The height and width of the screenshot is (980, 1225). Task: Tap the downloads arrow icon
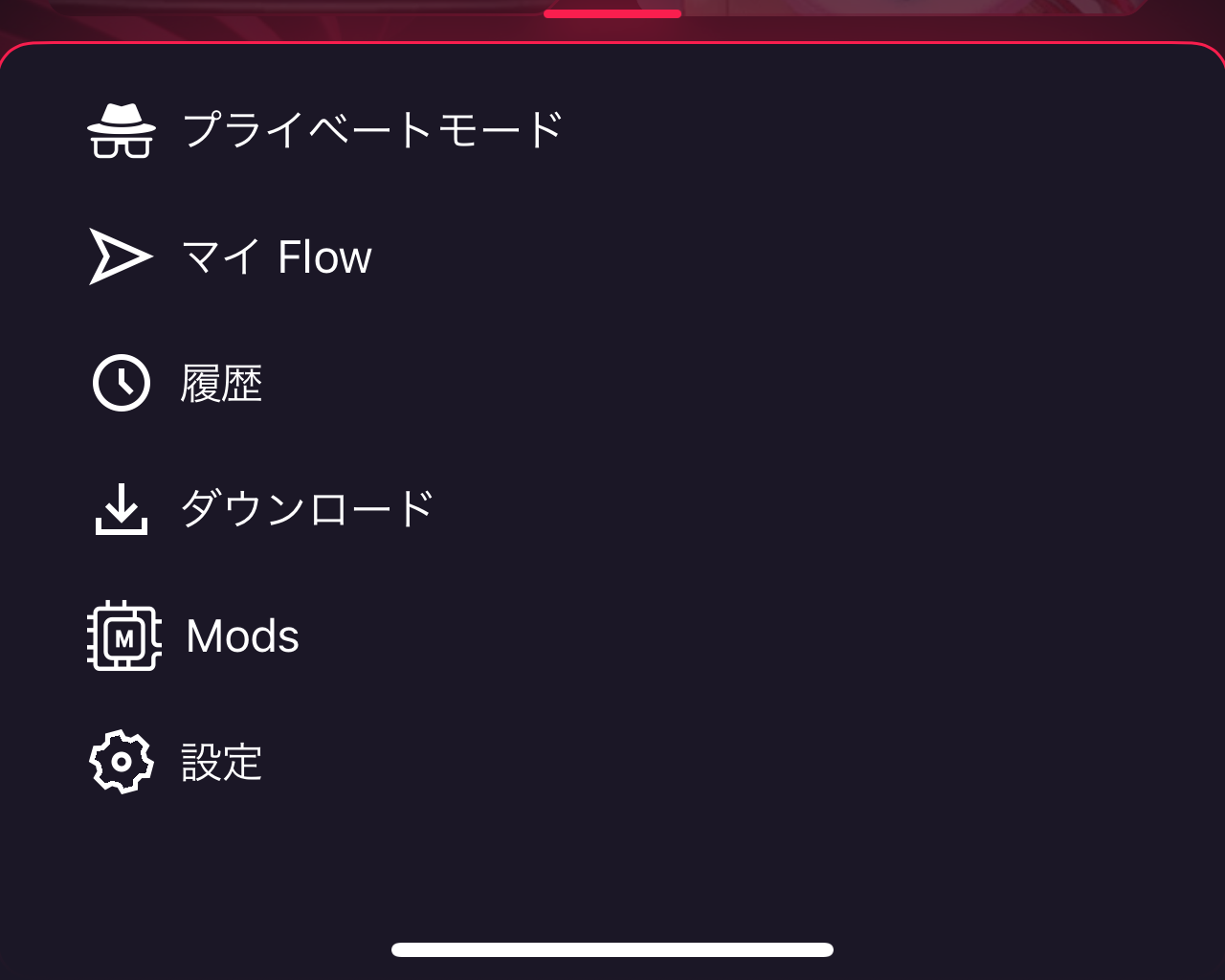click(122, 508)
